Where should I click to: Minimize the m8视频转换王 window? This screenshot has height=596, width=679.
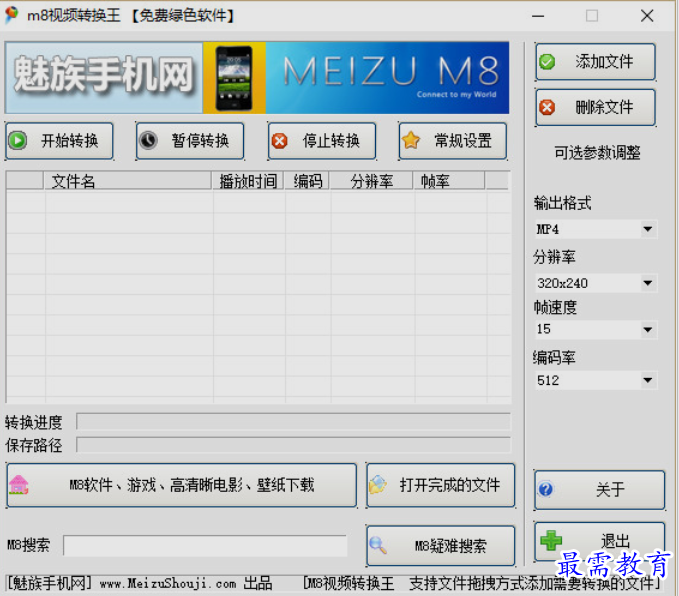538,16
